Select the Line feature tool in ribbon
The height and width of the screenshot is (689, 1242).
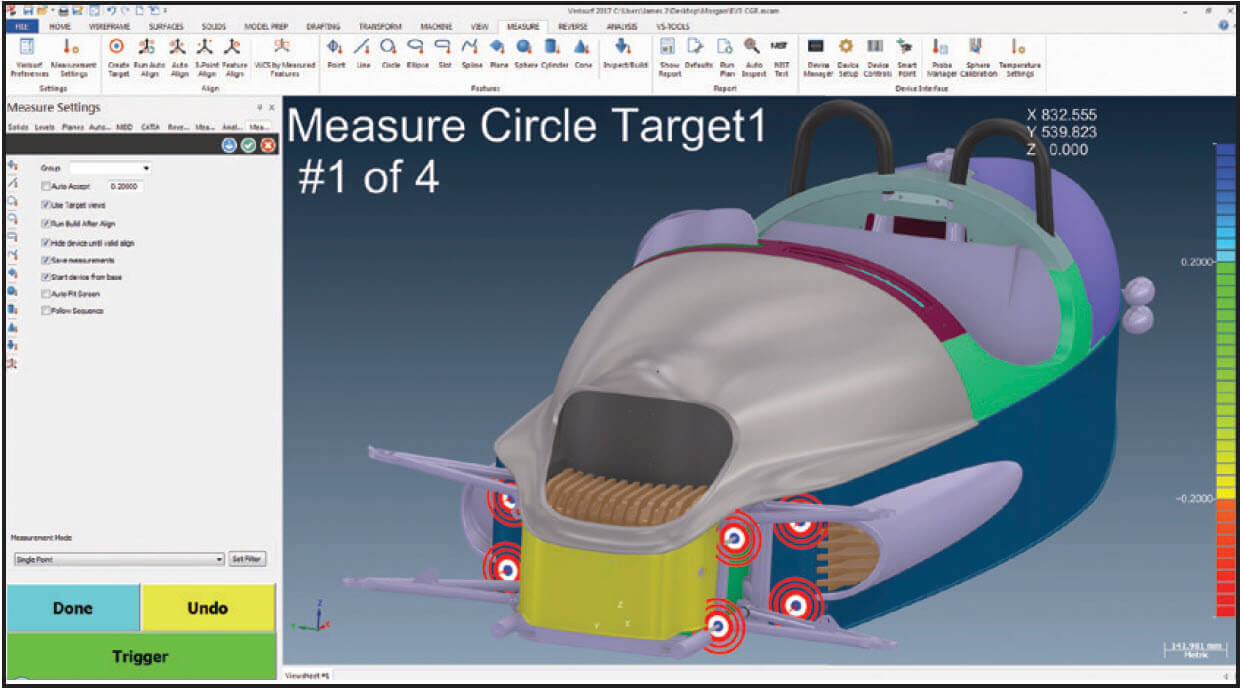[363, 52]
